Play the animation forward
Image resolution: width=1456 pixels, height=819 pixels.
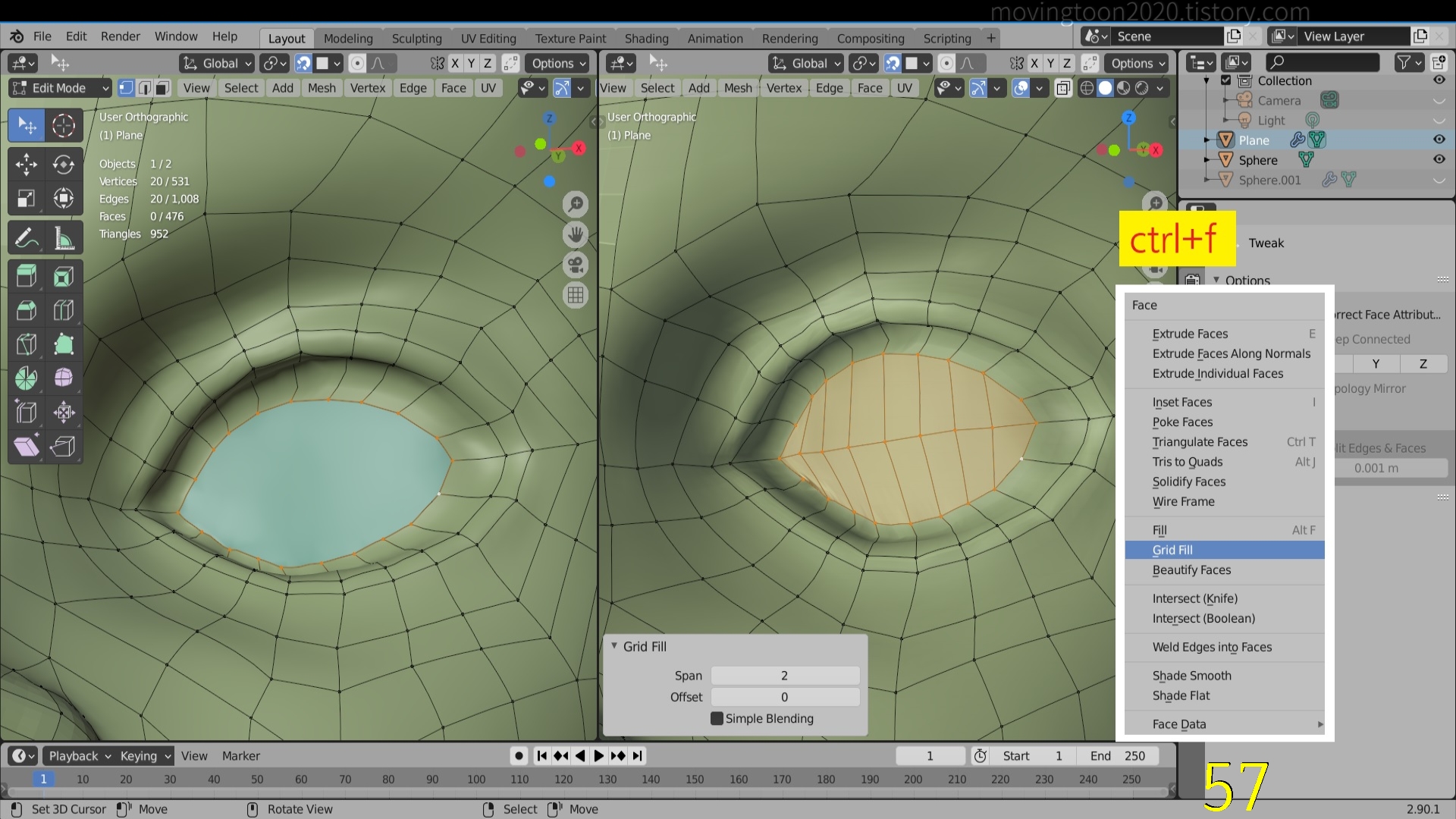[598, 756]
